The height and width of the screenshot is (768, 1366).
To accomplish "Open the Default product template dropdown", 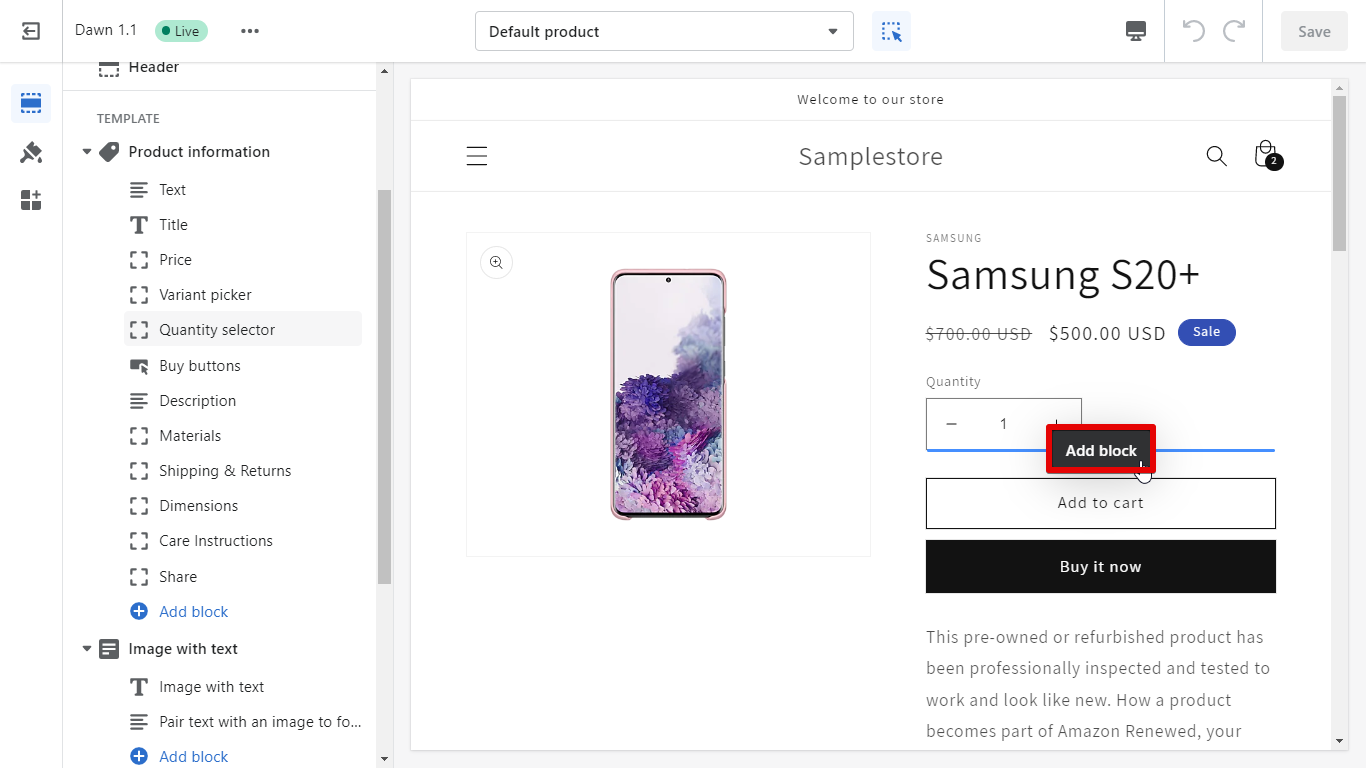I will 664,31.
